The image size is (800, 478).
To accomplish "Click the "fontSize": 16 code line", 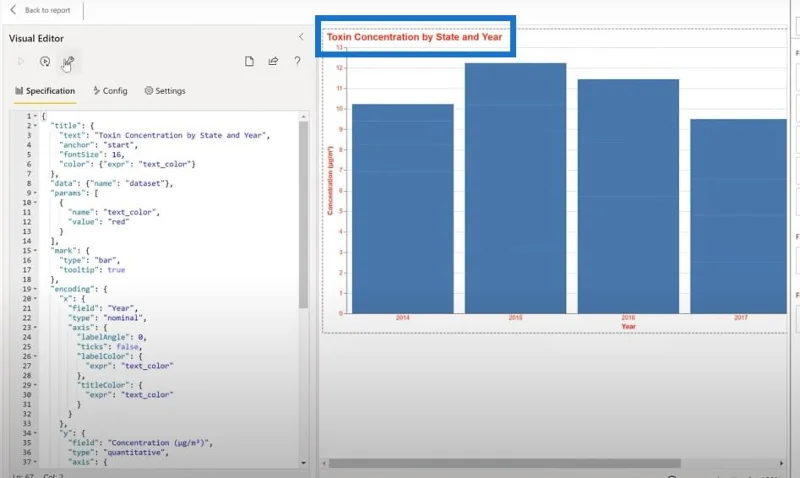I will click(91, 155).
